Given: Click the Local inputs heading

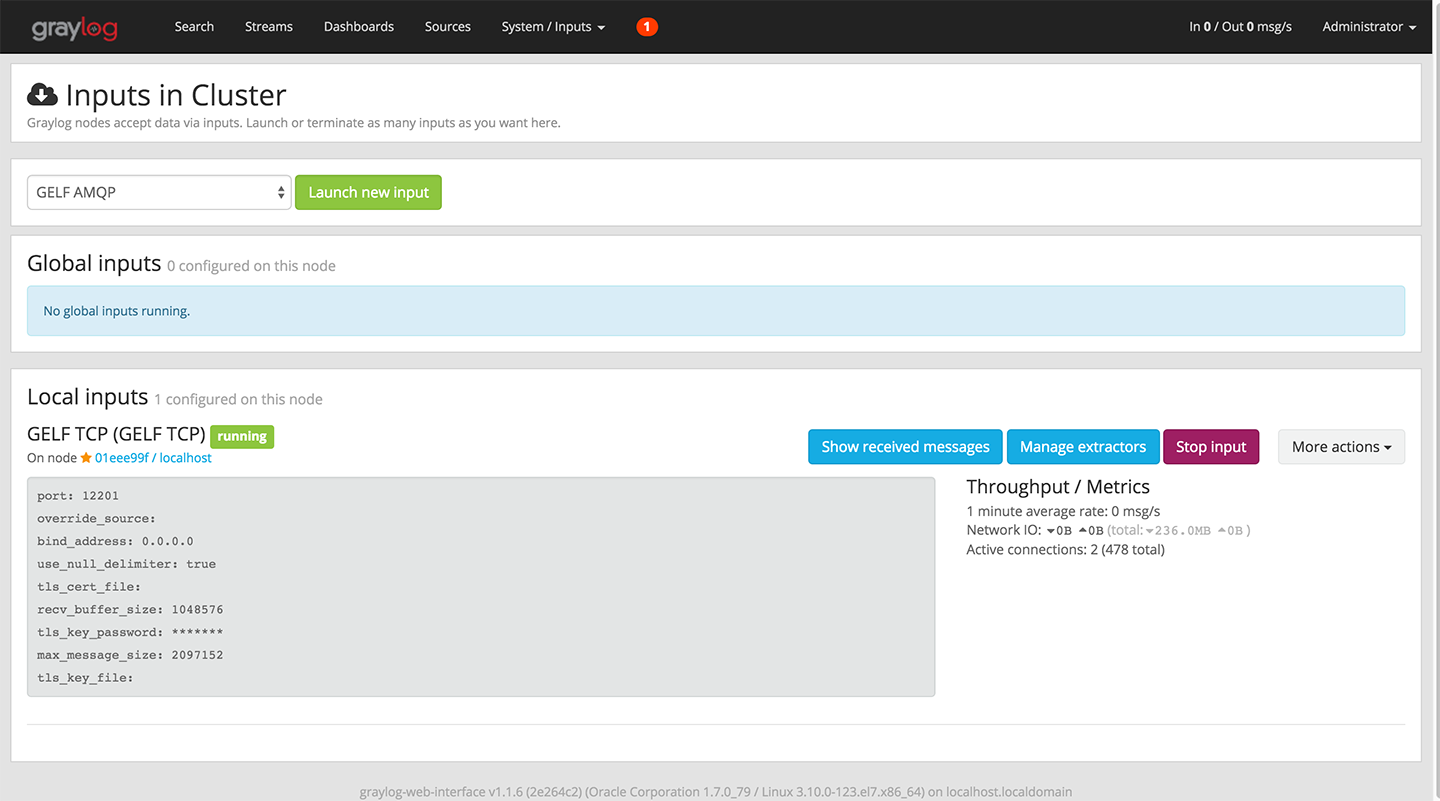Looking at the screenshot, I should [x=87, y=397].
